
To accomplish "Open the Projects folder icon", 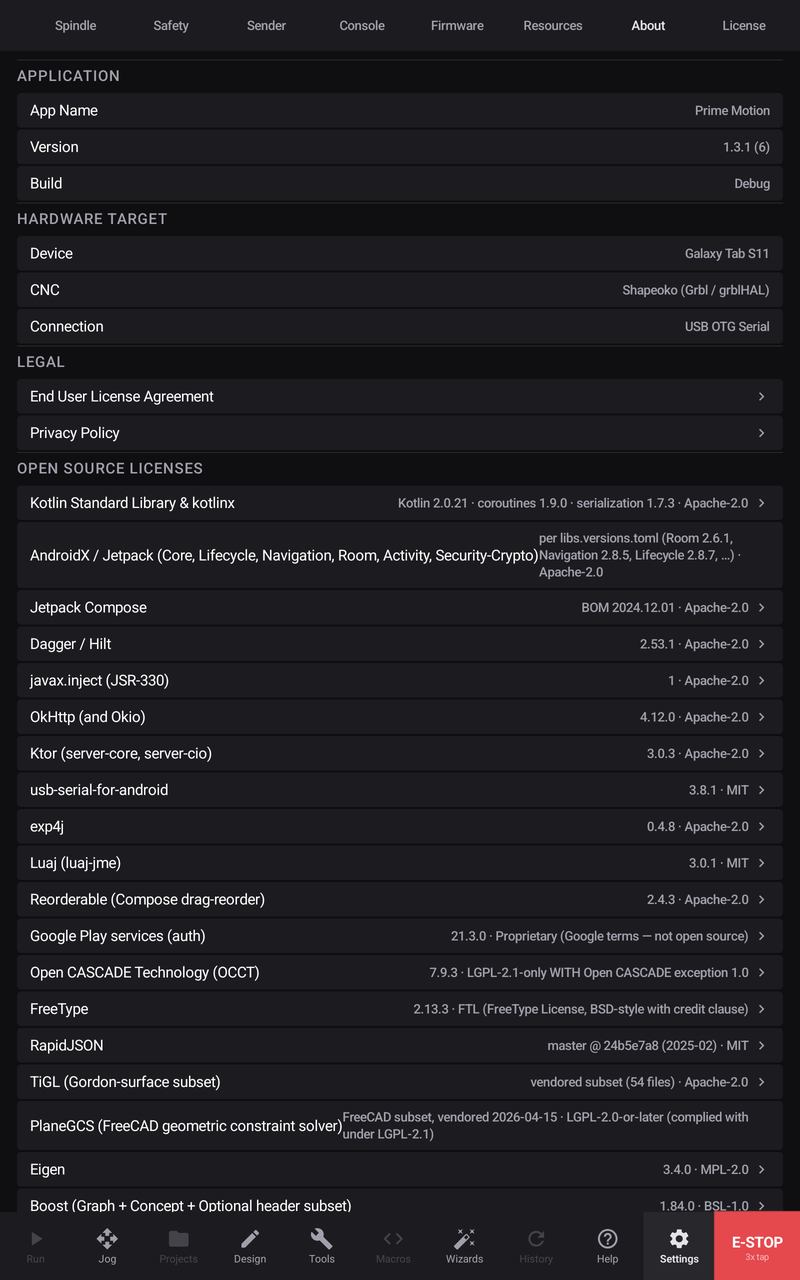I will [178, 1239].
